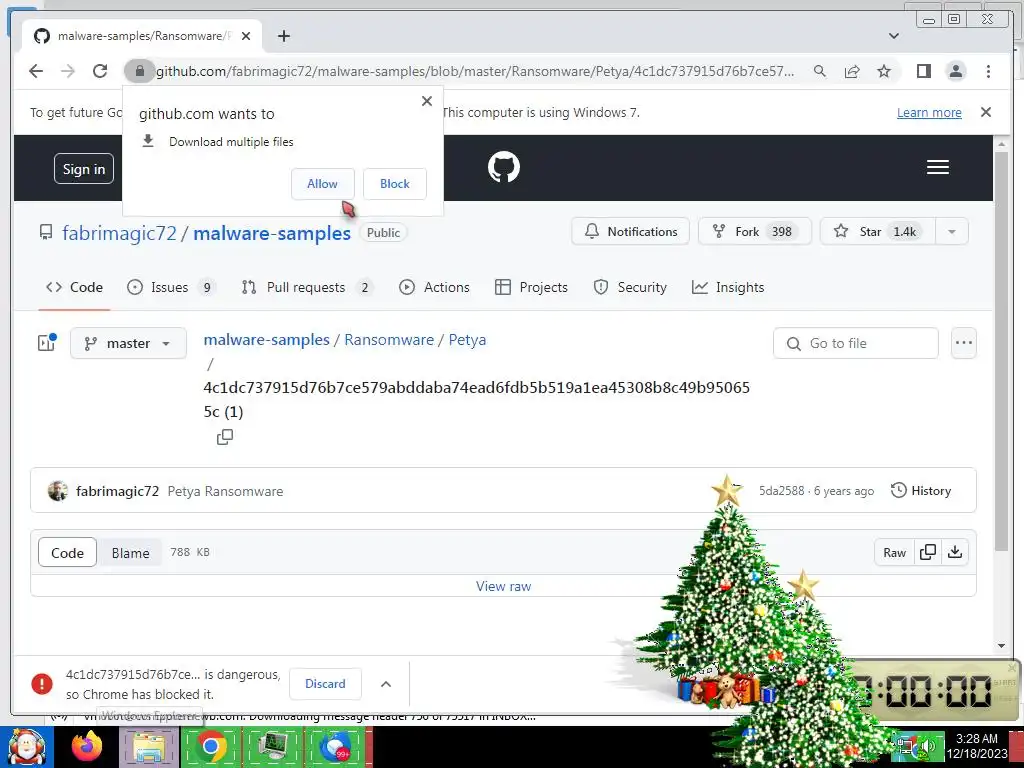The height and width of the screenshot is (768, 1024).
Task: Open the malware-samples repository link
Action: click(x=272, y=233)
